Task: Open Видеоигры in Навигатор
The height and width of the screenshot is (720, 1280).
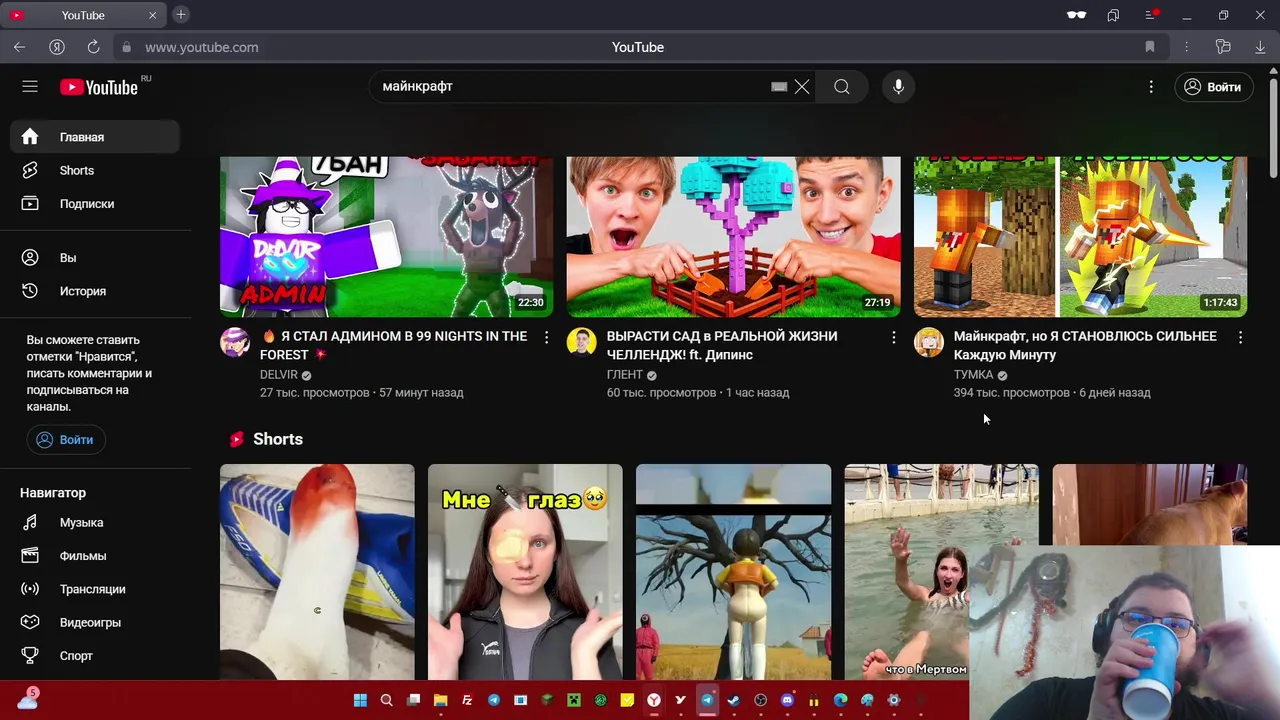Action: click(95, 622)
